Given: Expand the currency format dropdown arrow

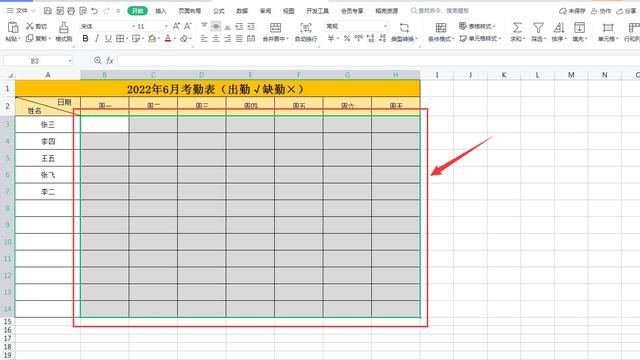Looking at the screenshot, I should pyautogui.click(x=338, y=39).
